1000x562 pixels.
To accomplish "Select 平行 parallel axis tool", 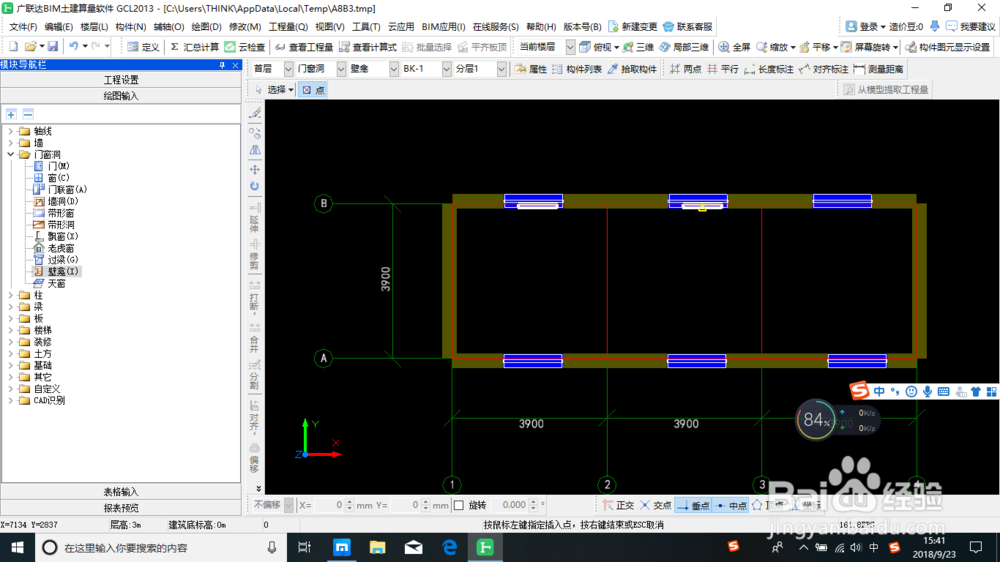I will 723,69.
